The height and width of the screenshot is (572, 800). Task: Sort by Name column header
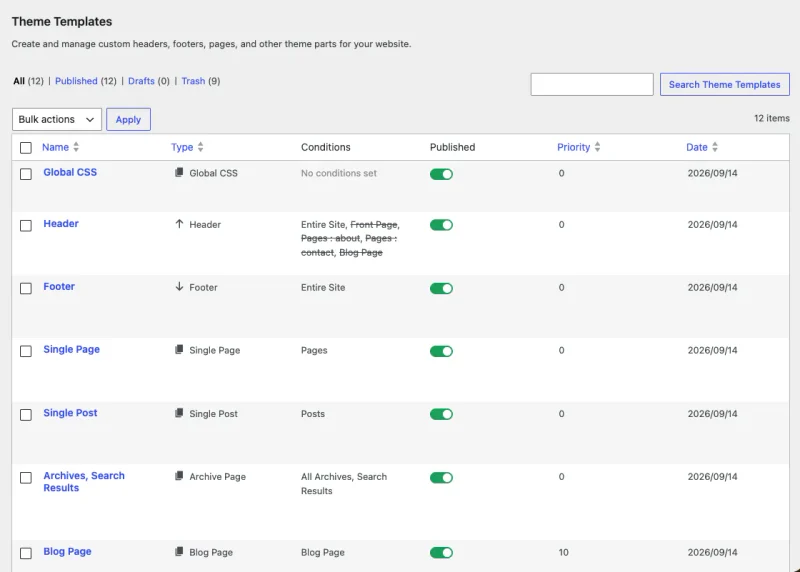coord(55,147)
